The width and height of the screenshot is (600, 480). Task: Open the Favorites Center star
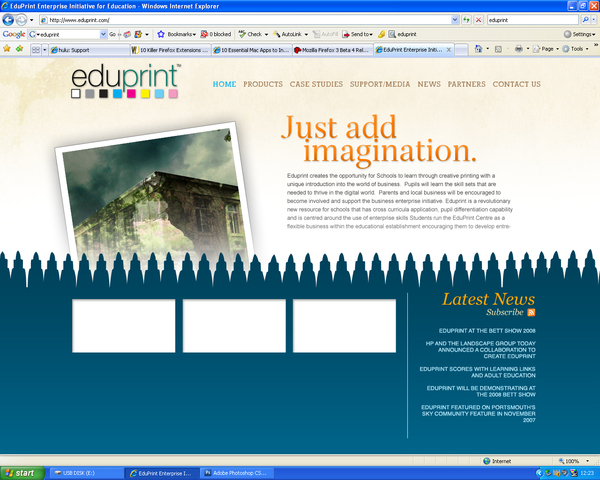(x=7, y=49)
